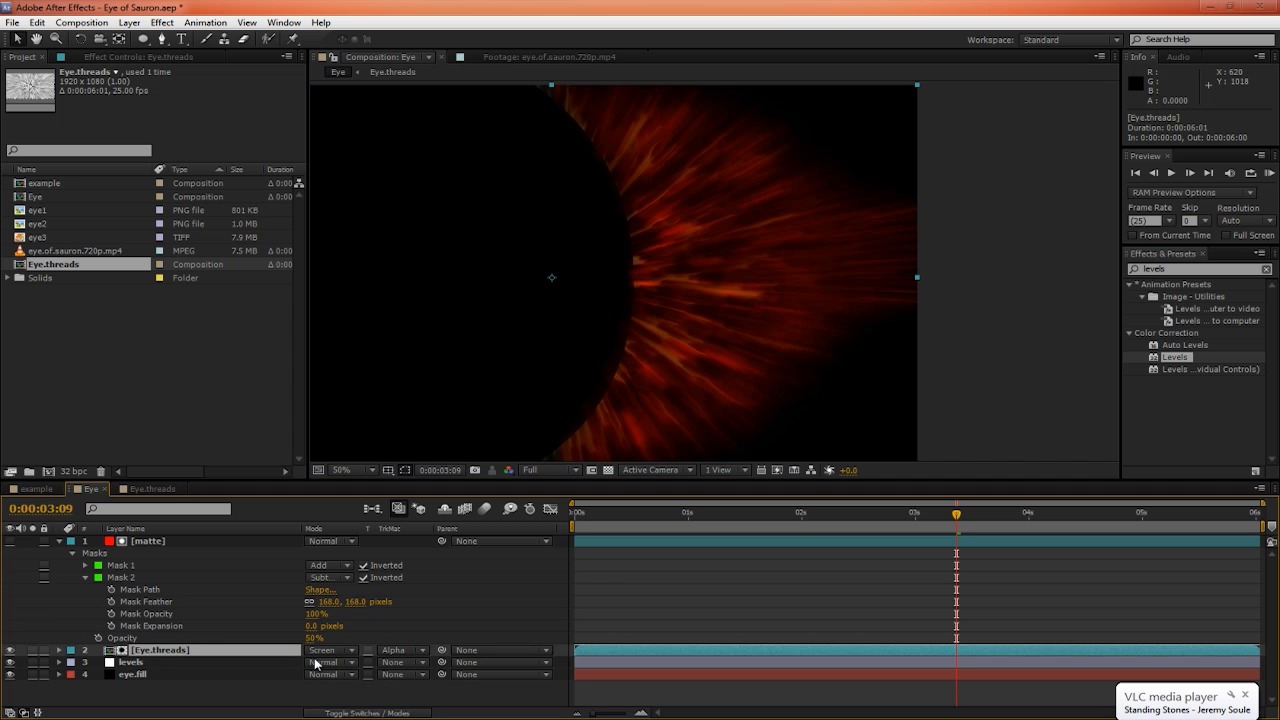Uncheck Inverted for Mask 2

click(x=363, y=577)
